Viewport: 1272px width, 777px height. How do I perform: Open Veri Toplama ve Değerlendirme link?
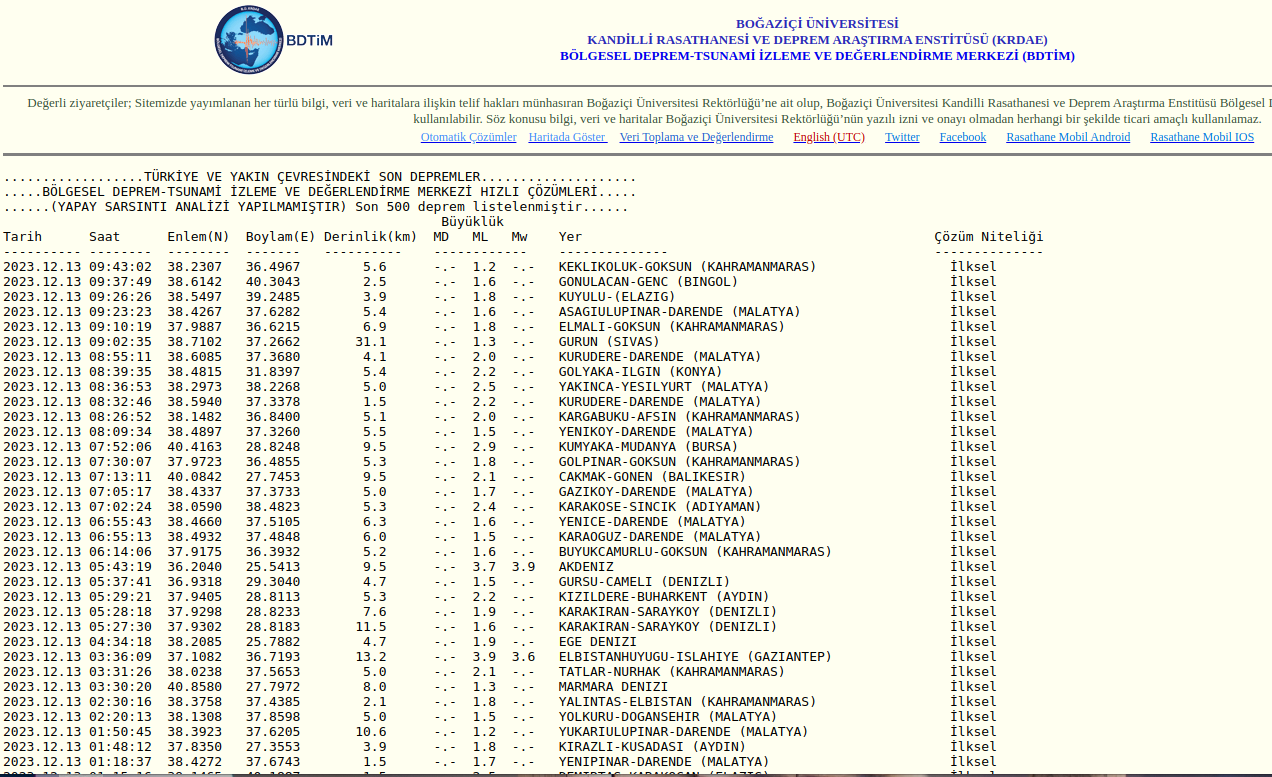click(x=696, y=137)
